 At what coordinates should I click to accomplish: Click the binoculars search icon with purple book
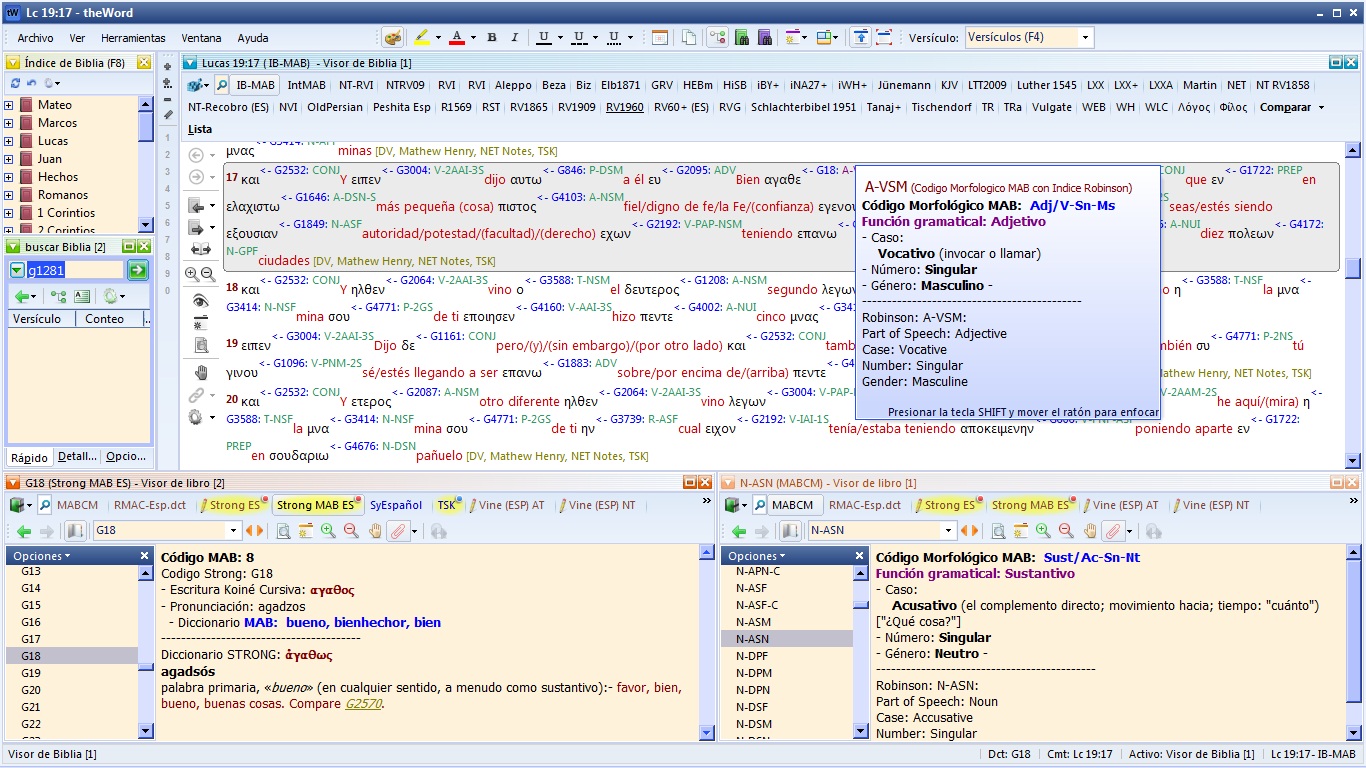(x=765, y=38)
